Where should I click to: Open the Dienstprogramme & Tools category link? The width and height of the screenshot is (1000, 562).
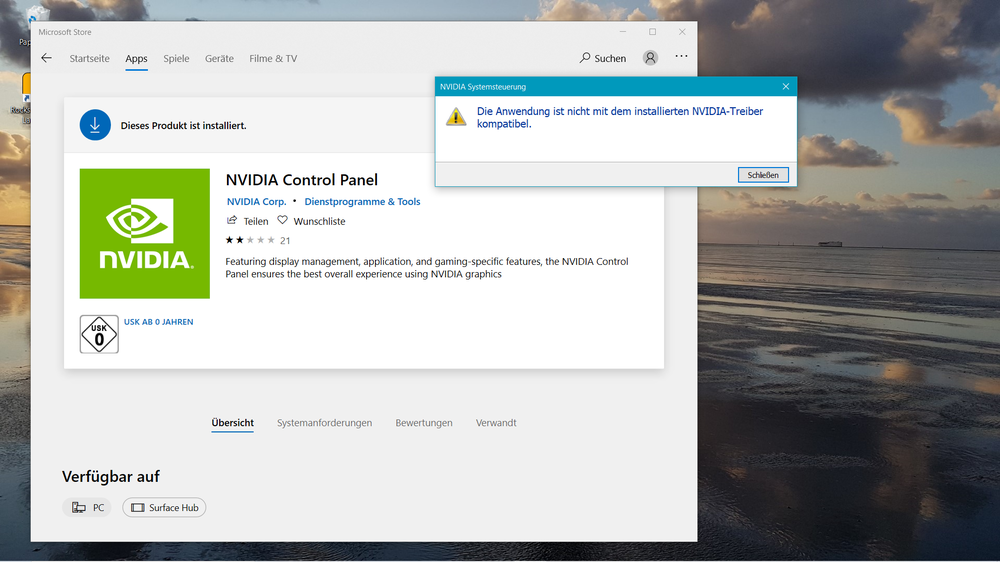362,202
